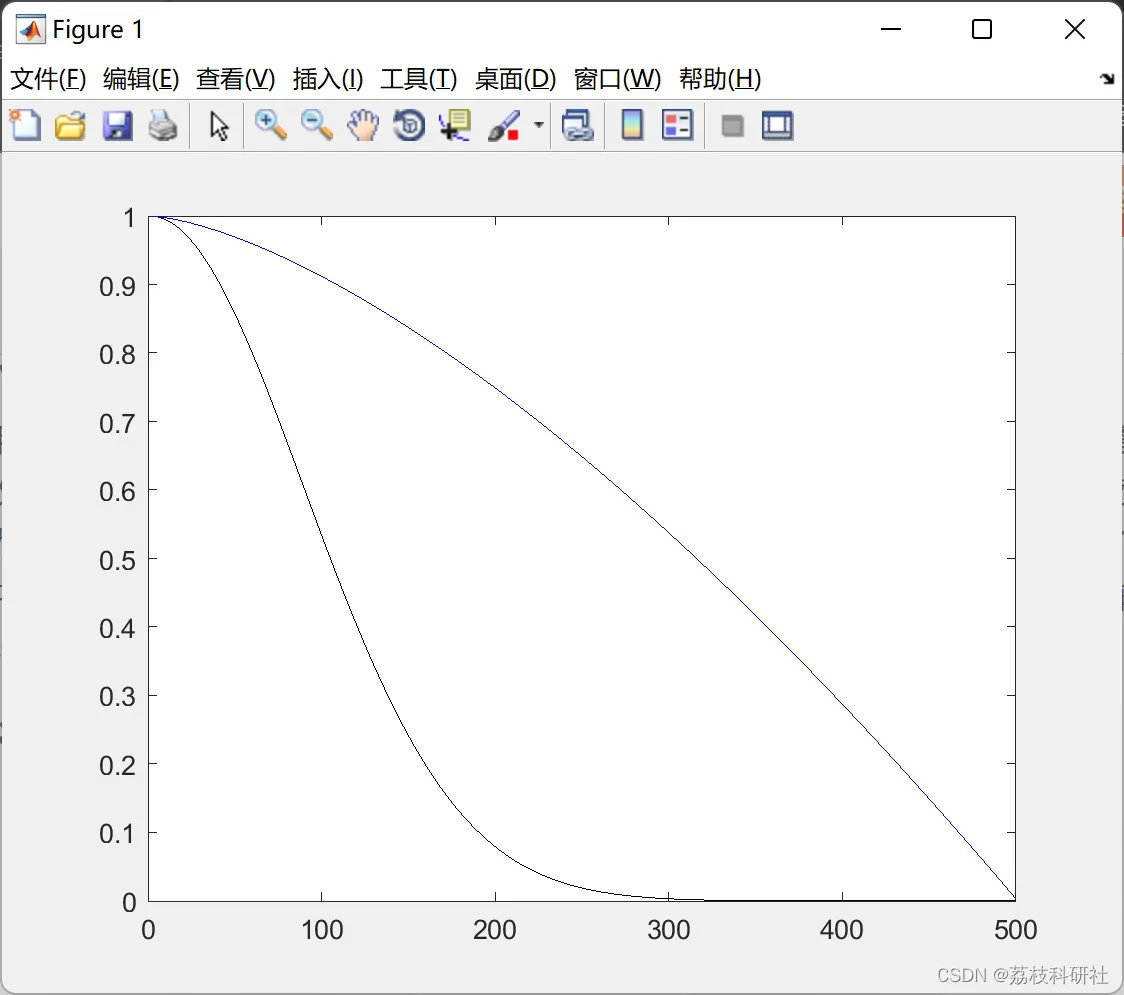Close the Figure 1 window
The height and width of the screenshot is (995, 1124).
pos(1075,29)
